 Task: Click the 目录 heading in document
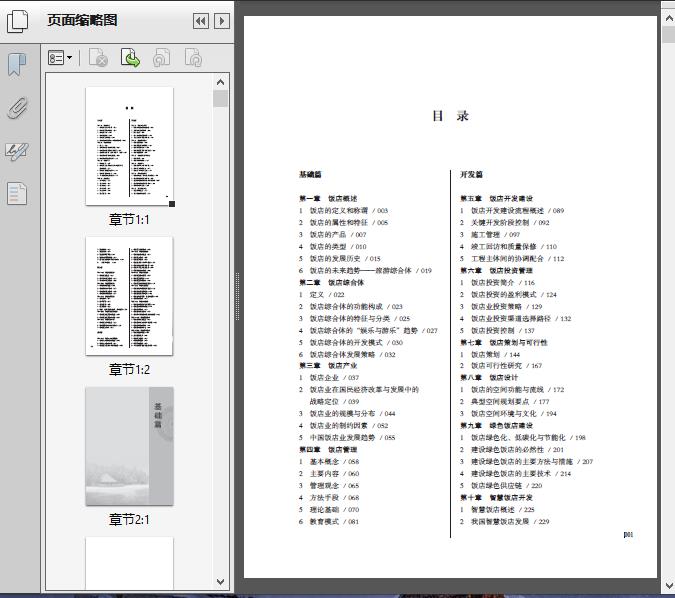pyautogui.click(x=450, y=116)
